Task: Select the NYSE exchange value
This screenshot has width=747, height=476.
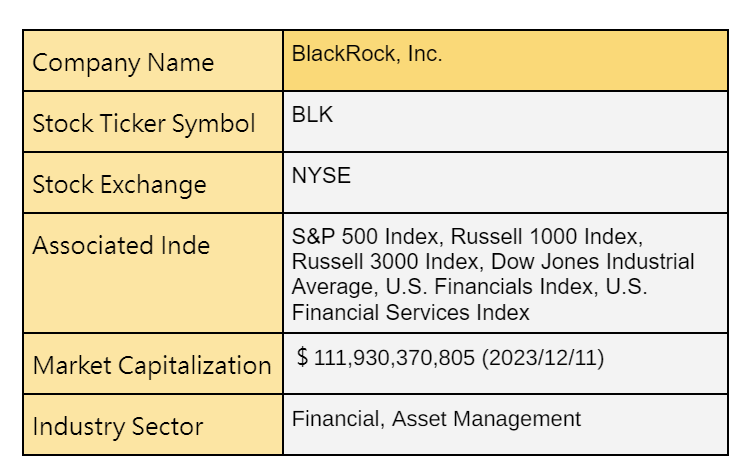Action: click(321, 176)
